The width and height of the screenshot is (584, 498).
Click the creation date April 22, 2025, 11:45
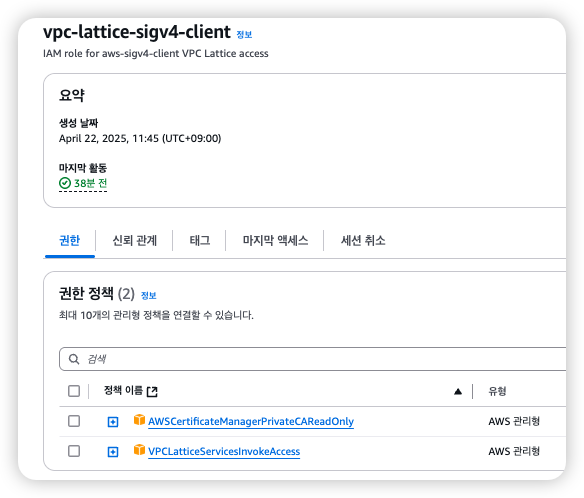click(140, 139)
